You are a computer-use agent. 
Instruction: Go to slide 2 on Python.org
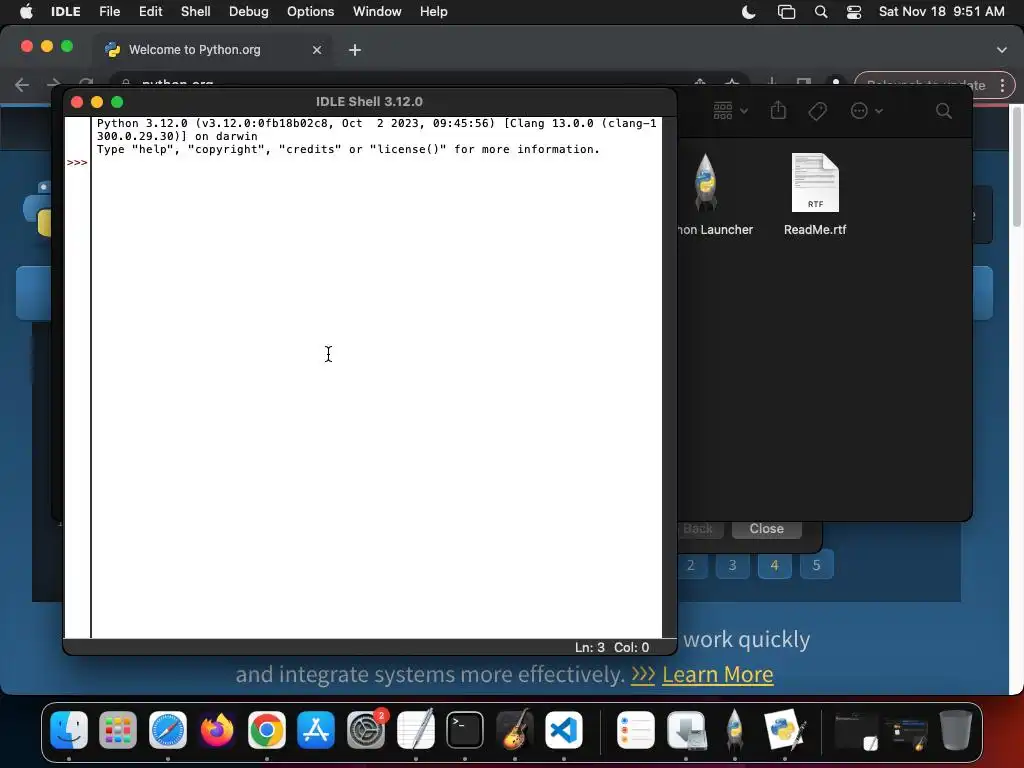pos(690,566)
